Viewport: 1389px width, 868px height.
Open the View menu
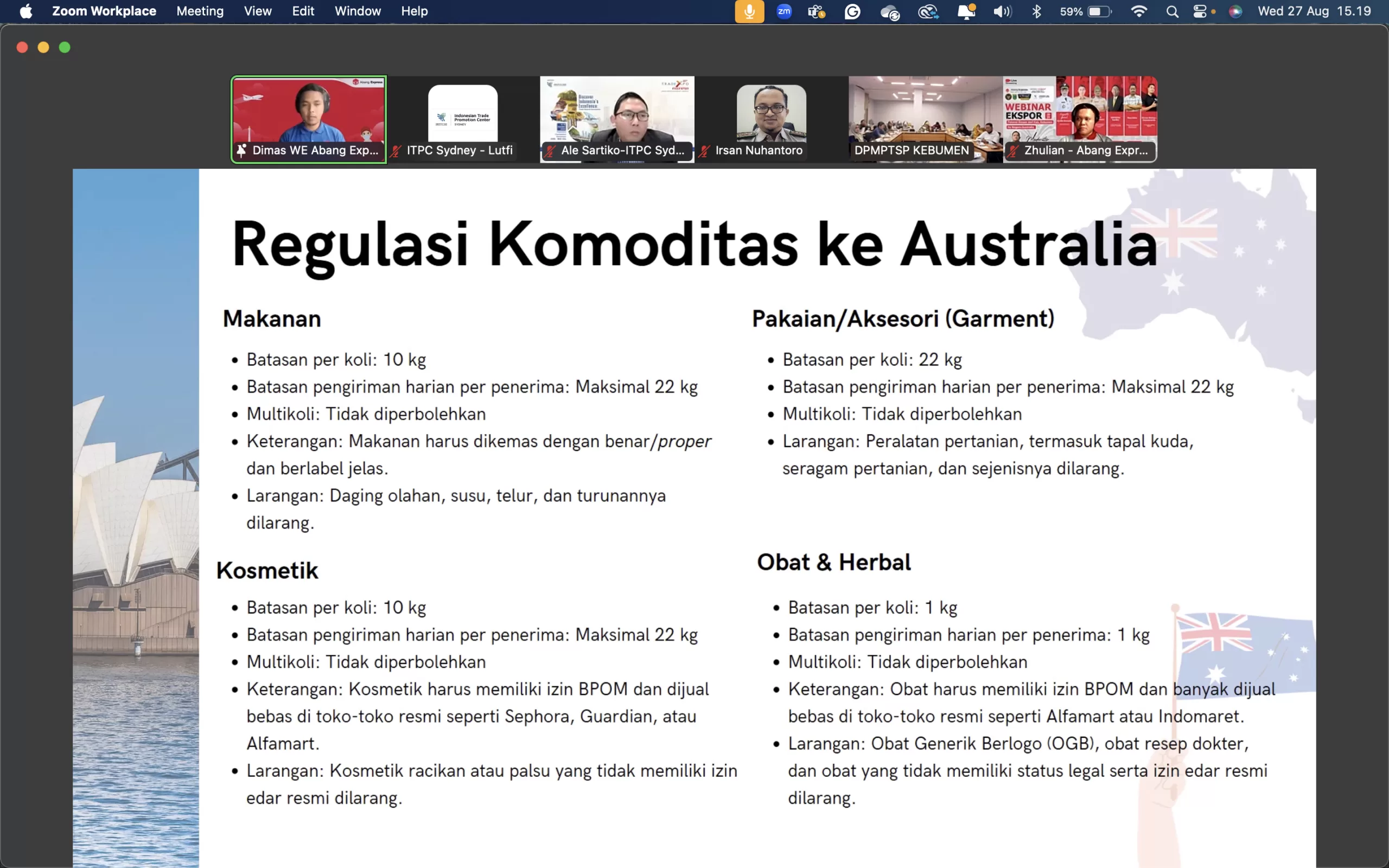click(258, 11)
